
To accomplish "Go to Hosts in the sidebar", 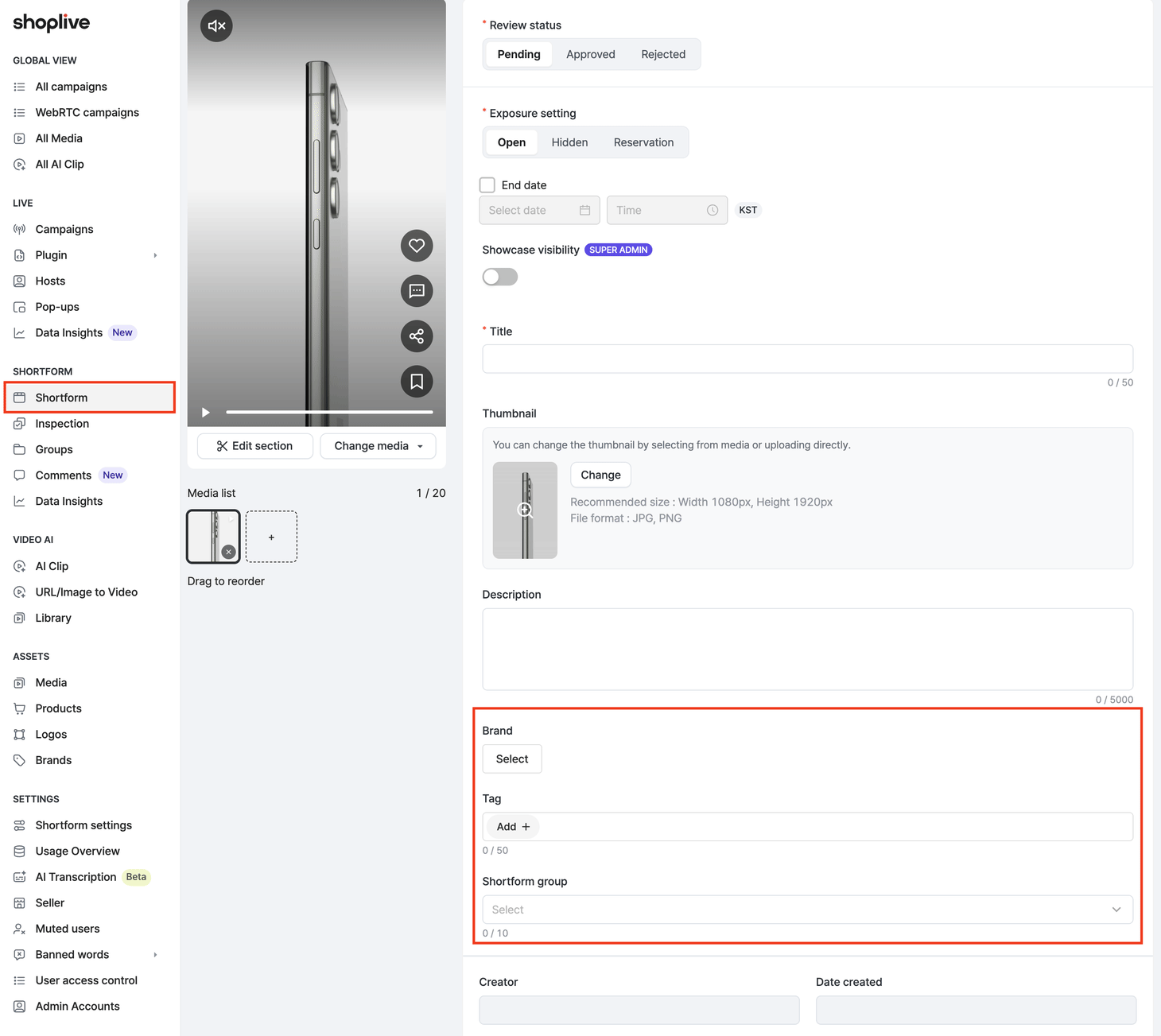I will 50,281.
